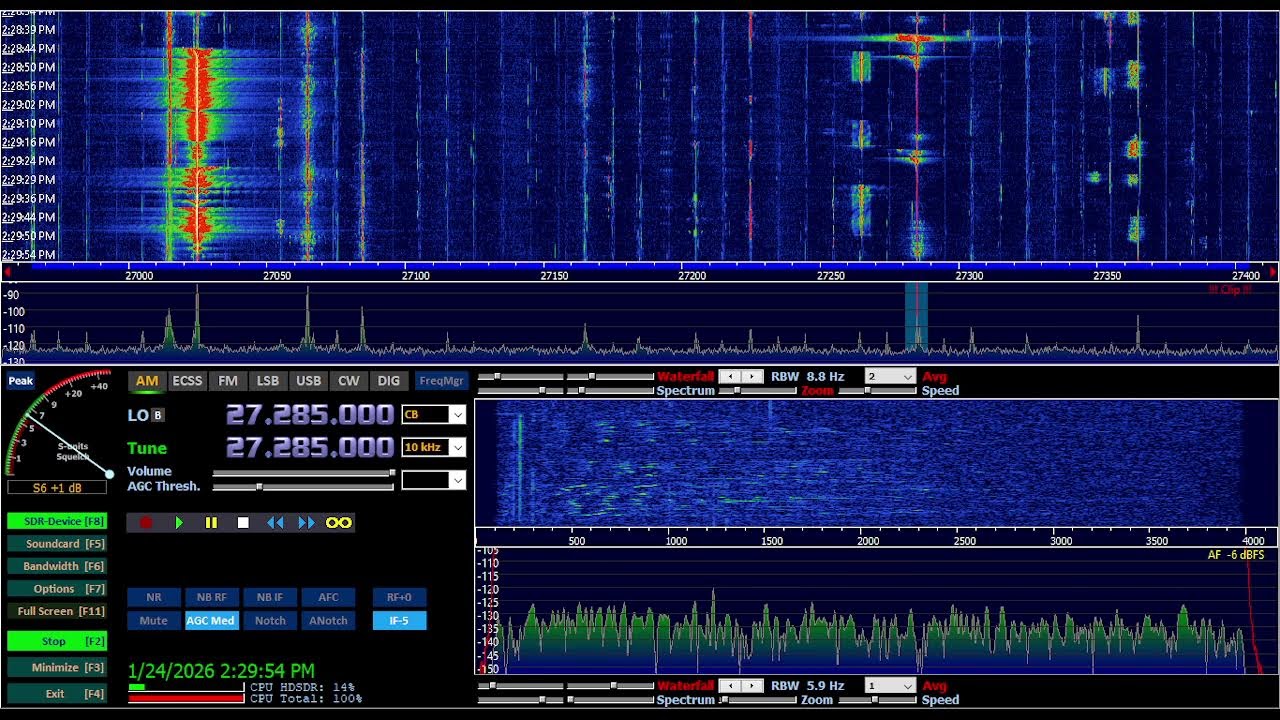The image size is (1280, 720).
Task: Open lower Avg dropdown showing 1
Action: [890, 686]
